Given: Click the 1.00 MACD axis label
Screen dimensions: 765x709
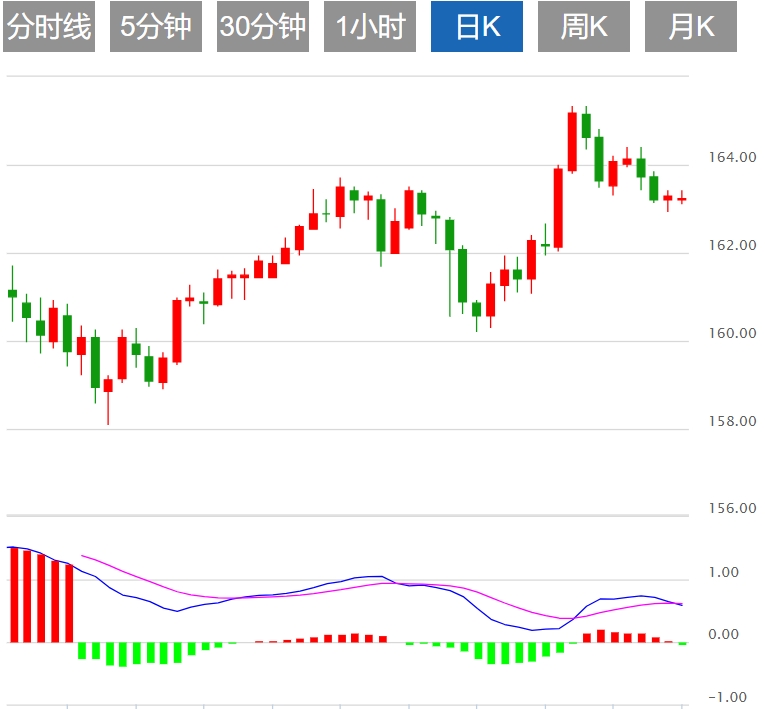Looking at the screenshot, I should [x=724, y=572].
